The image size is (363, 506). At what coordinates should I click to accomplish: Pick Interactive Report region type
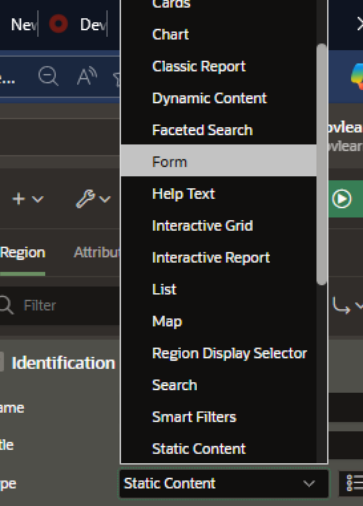click(218, 258)
